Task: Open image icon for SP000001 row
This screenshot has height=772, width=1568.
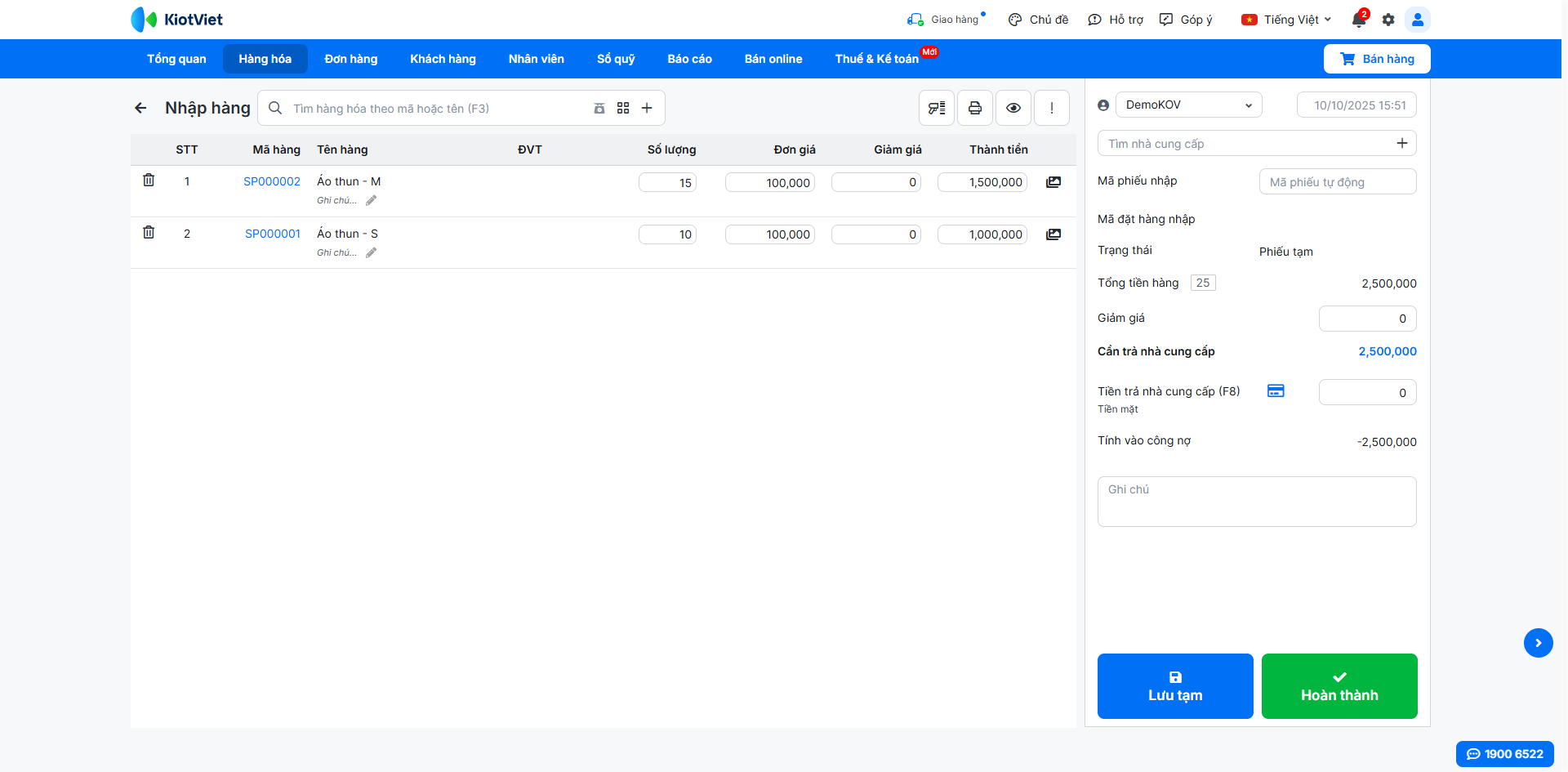Action: tap(1053, 234)
